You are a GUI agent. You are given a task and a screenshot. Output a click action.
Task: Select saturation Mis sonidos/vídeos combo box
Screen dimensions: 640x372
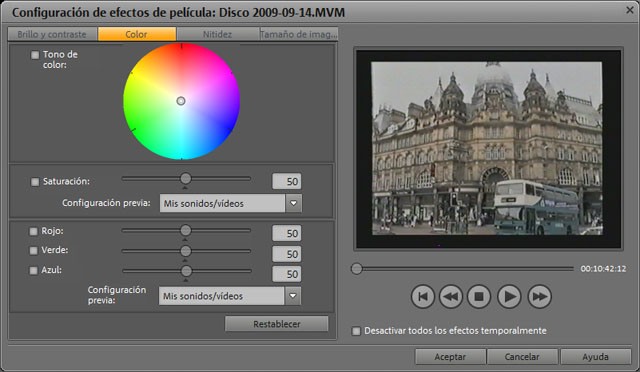[231, 203]
